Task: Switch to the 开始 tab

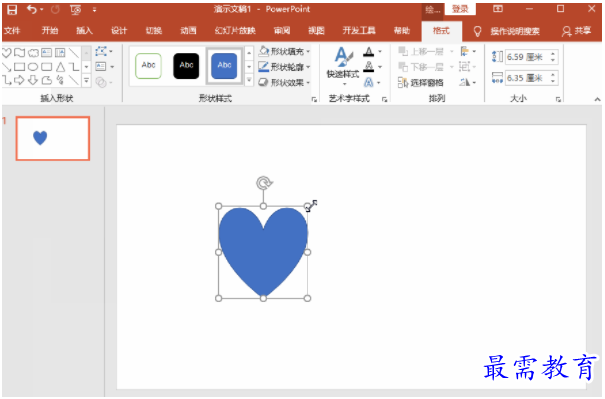Action: tap(50, 30)
